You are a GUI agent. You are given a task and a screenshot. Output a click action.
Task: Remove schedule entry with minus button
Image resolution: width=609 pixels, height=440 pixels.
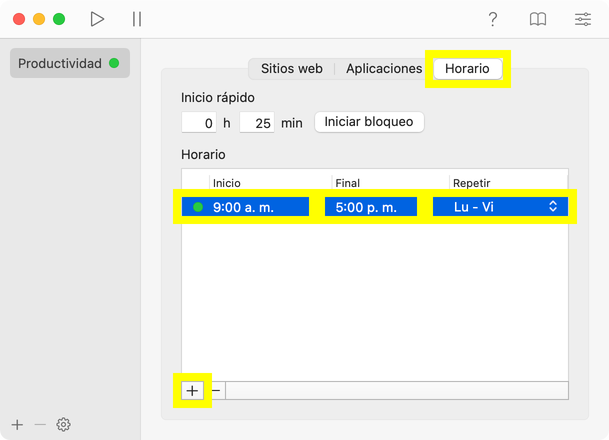[216, 390]
